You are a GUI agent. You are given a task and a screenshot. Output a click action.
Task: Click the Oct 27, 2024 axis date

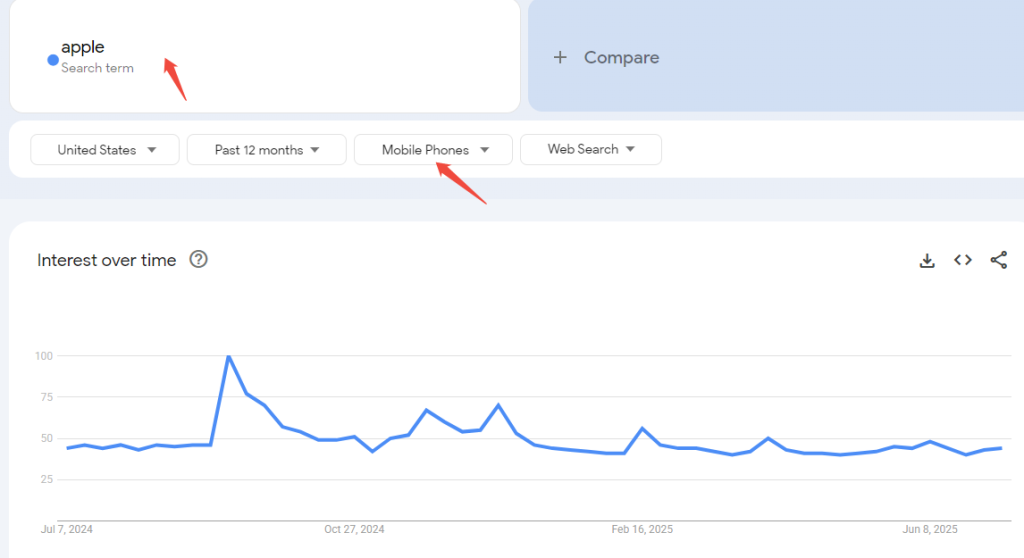click(x=354, y=529)
